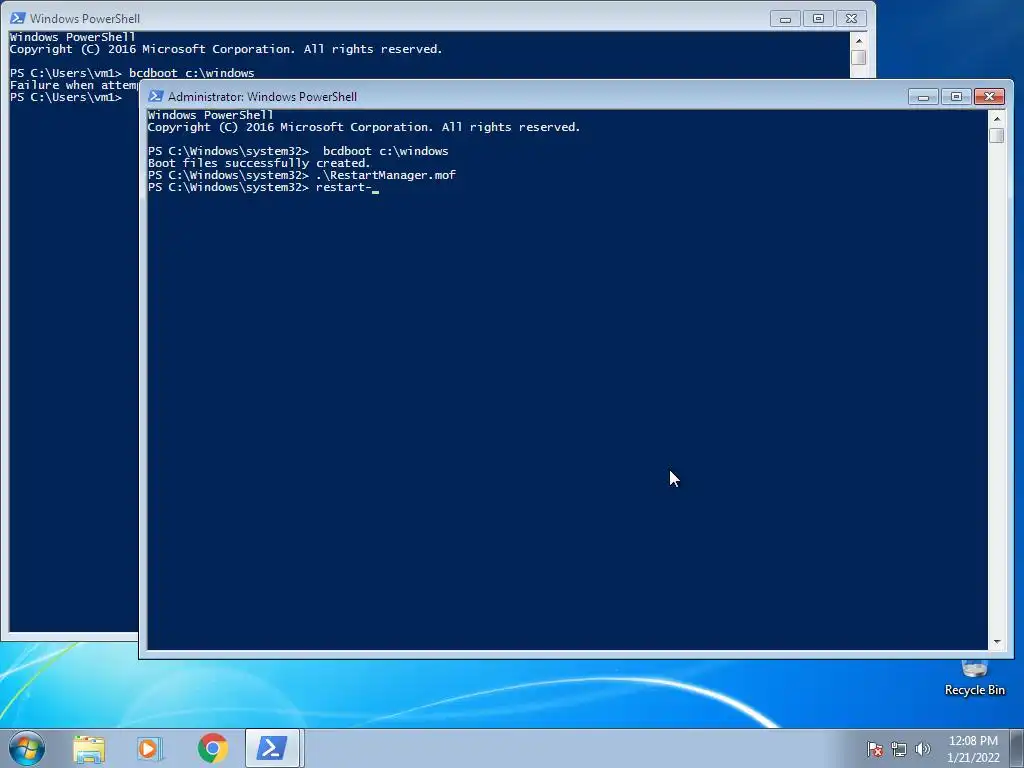The height and width of the screenshot is (768, 1024).
Task: Minimize the background Windows PowerShell window
Action: (785, 19)
